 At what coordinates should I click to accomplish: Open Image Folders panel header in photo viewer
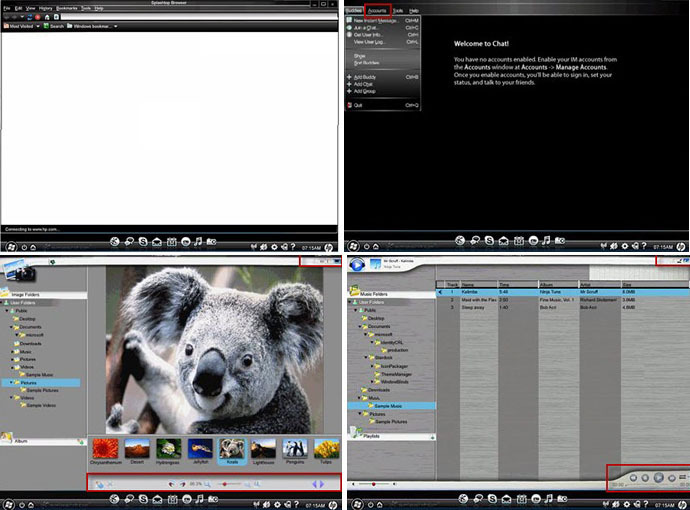[x=43, y=294]
